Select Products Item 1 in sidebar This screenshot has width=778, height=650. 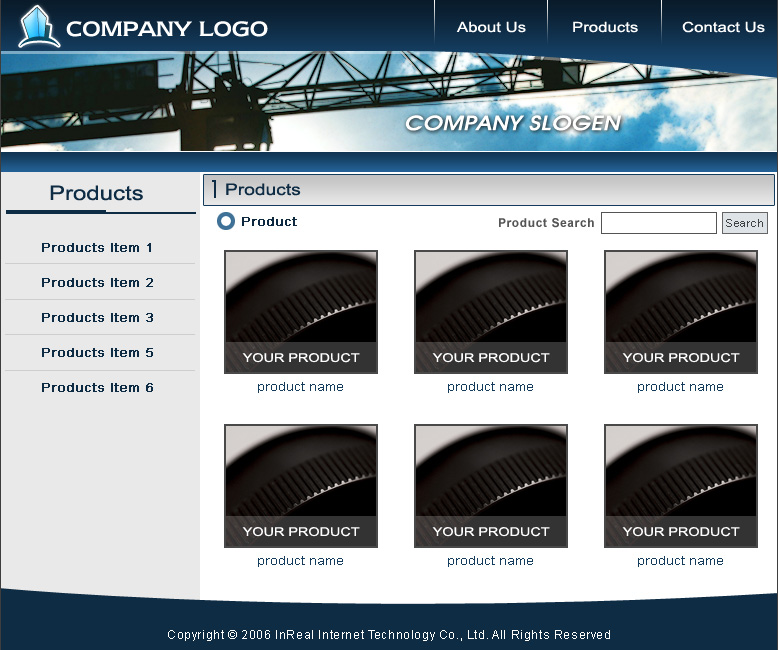(x=97, y=247)
